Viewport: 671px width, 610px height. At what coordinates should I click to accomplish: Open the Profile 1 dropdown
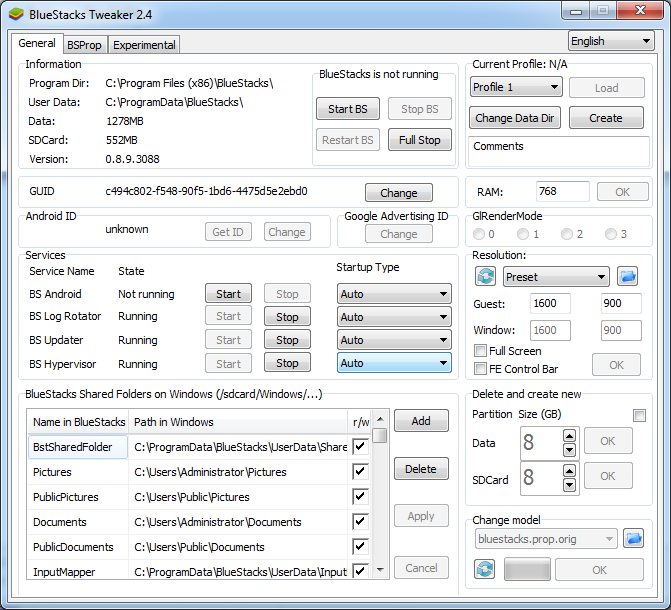pos(516,87)
